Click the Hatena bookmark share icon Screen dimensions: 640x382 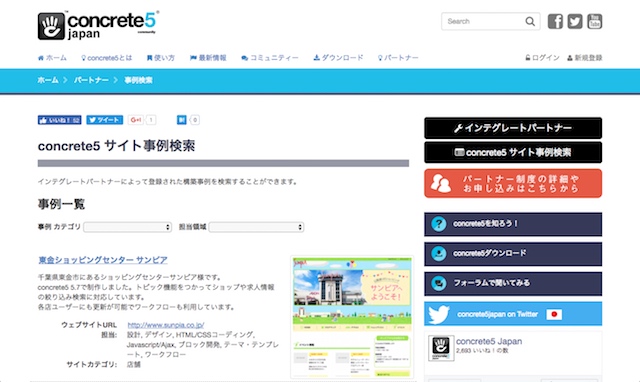(181, 120)
